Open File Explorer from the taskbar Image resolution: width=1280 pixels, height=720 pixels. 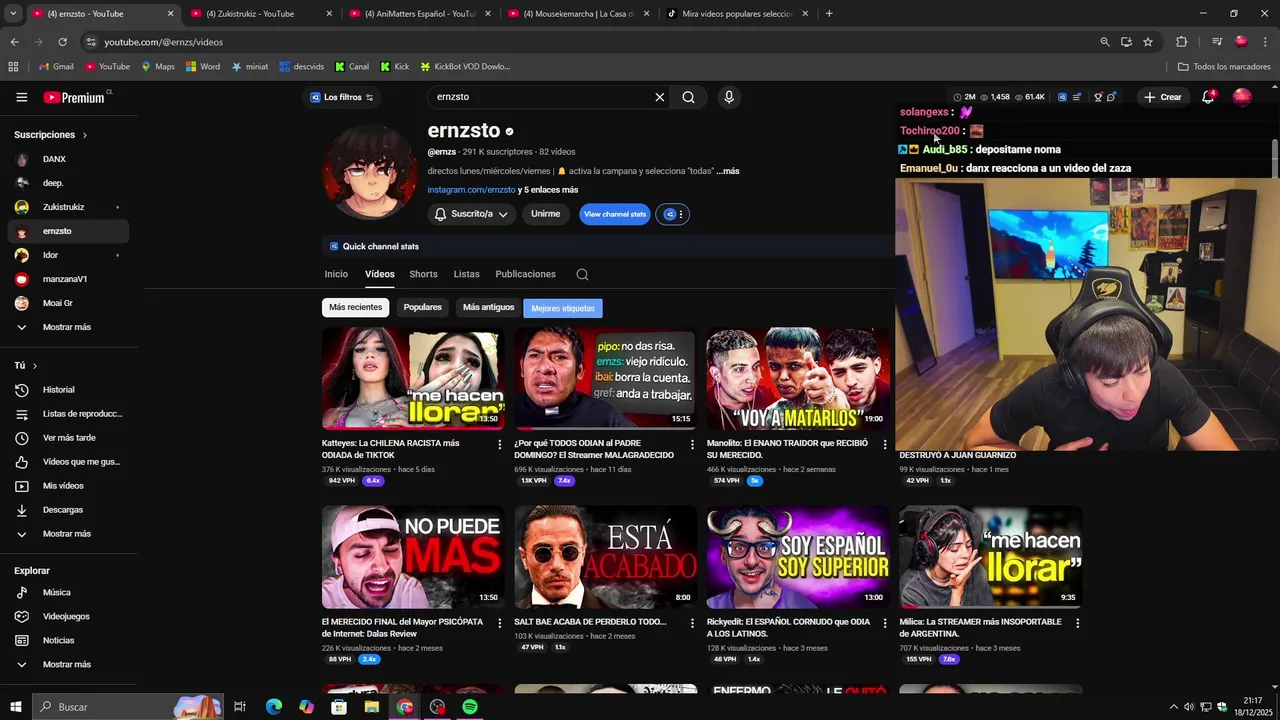372,707
